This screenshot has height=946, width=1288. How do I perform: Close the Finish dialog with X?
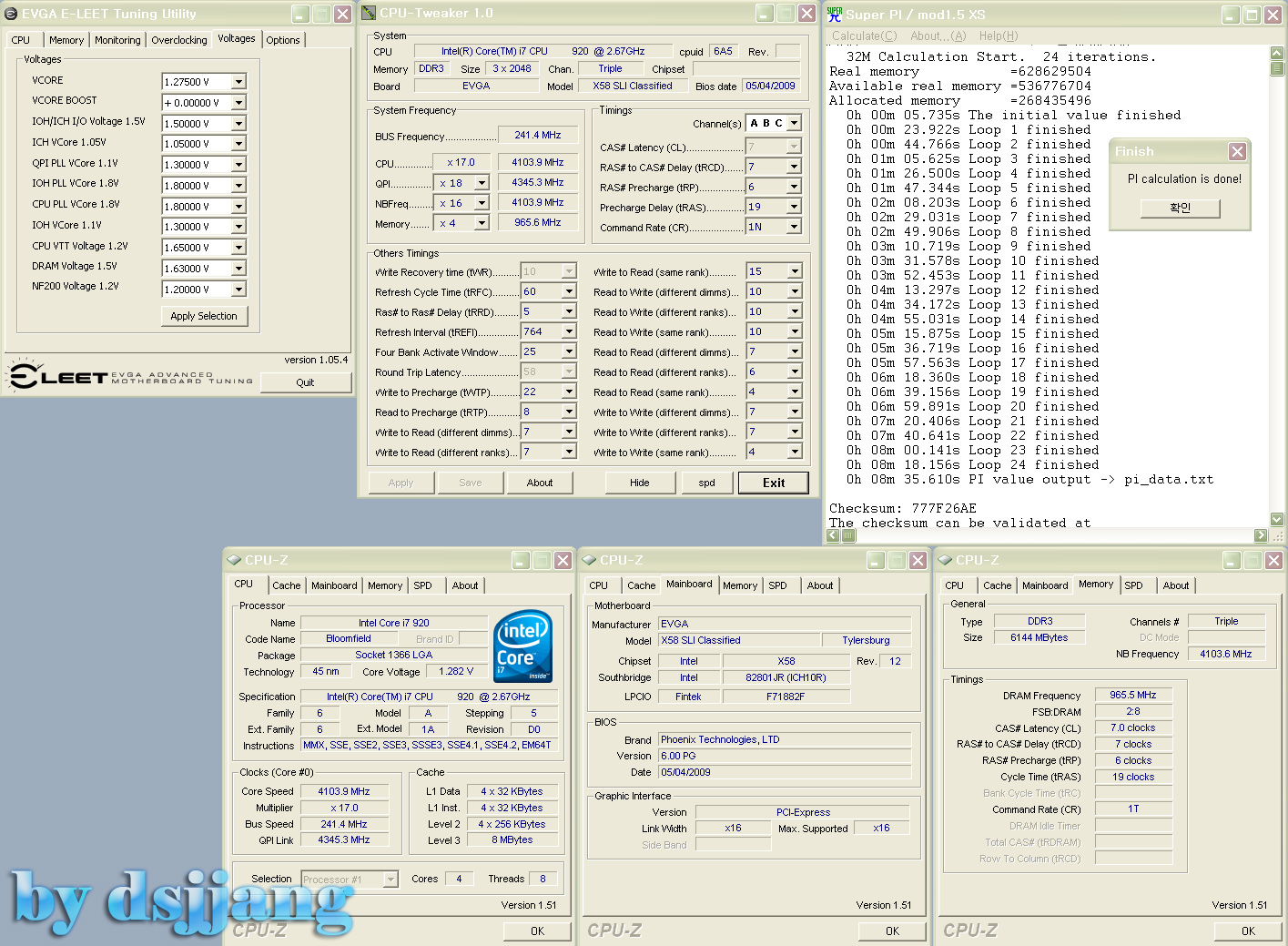click(x=1237, y=151)
